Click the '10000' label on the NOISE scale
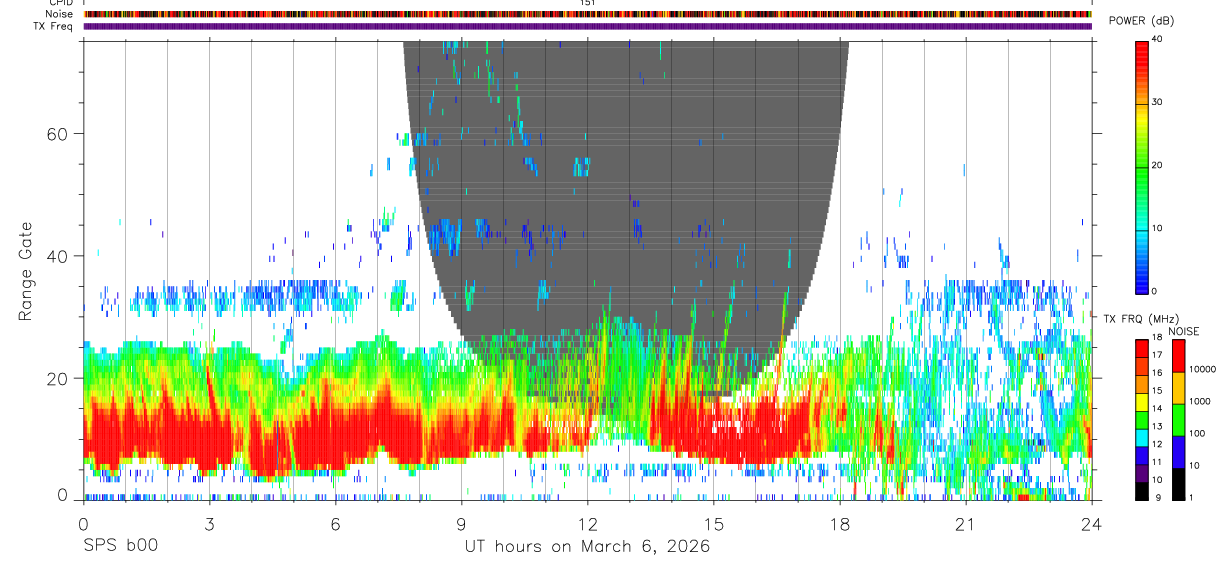 tap(1201, 369)
